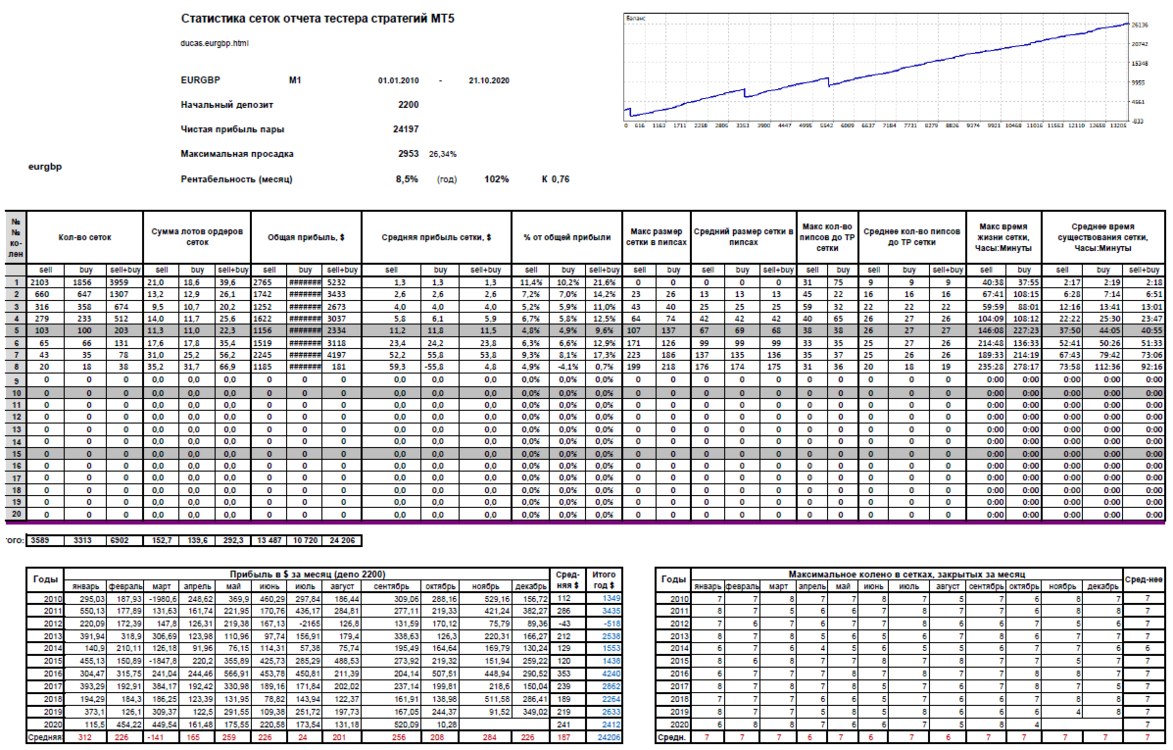
Task: Click the Среднее время существования сетки header
Action: click(x=1103, y=237)
